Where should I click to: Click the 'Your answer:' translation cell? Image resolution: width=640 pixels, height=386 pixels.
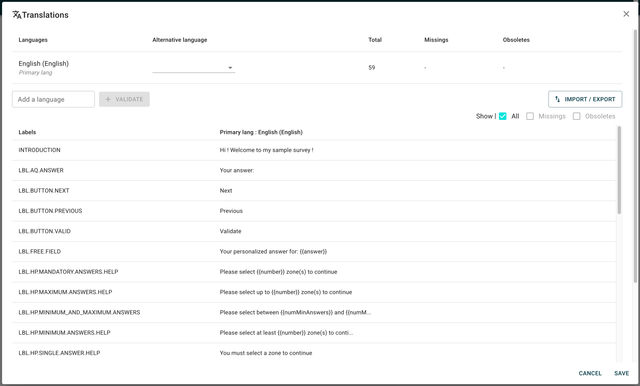[x=237, y=171]
